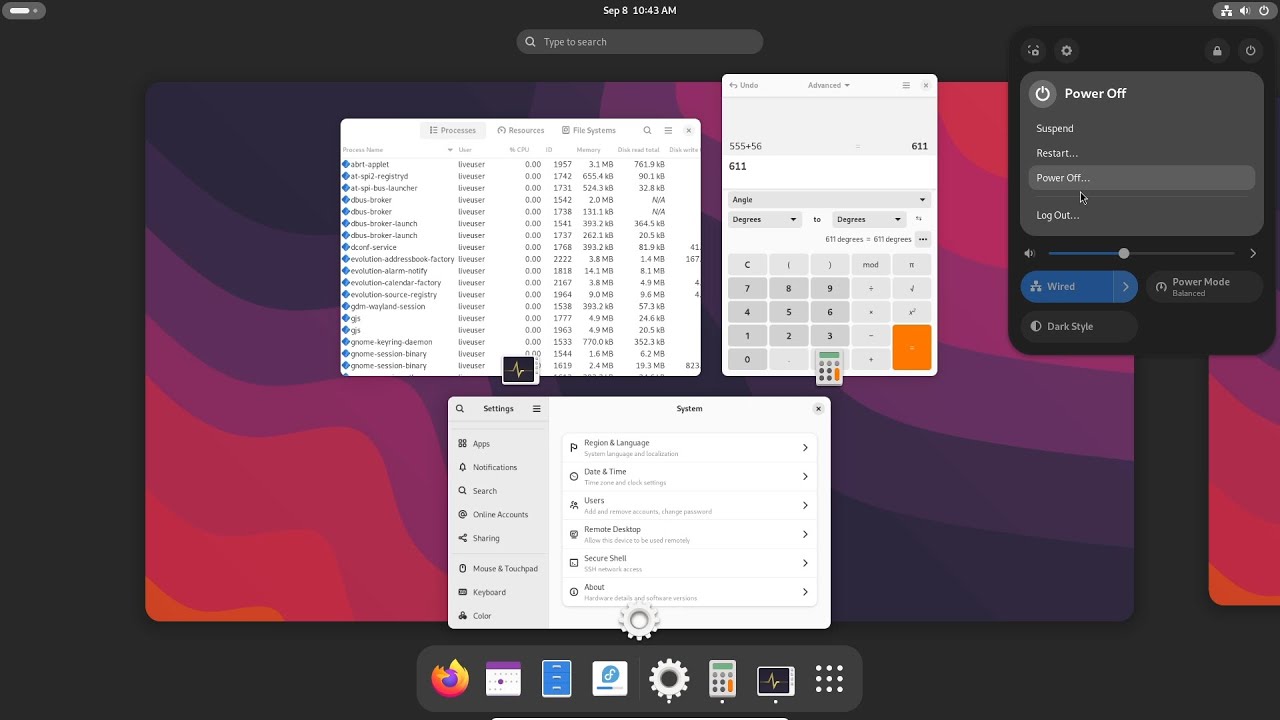Open the target Degrees unit dropdown
This screenshot has height=720, width=1280.
[868, 219]
